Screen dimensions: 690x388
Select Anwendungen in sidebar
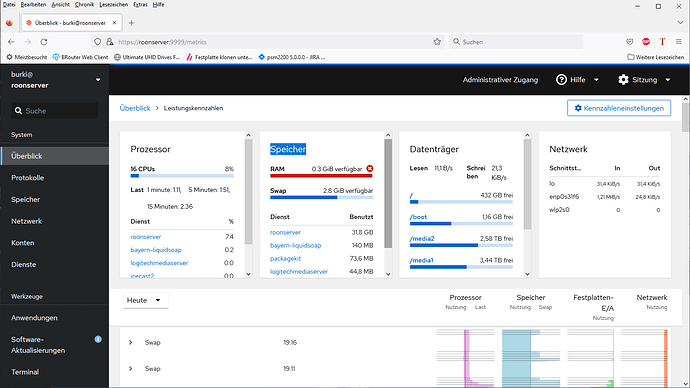pyautogui.click(x=55, y=318)
